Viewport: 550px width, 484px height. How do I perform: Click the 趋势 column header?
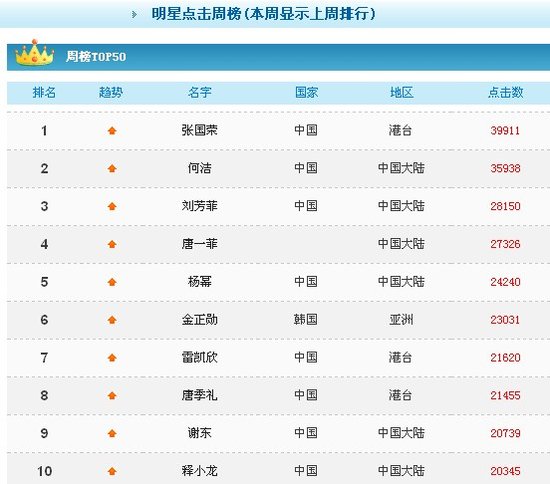click(x=111, y=93)
